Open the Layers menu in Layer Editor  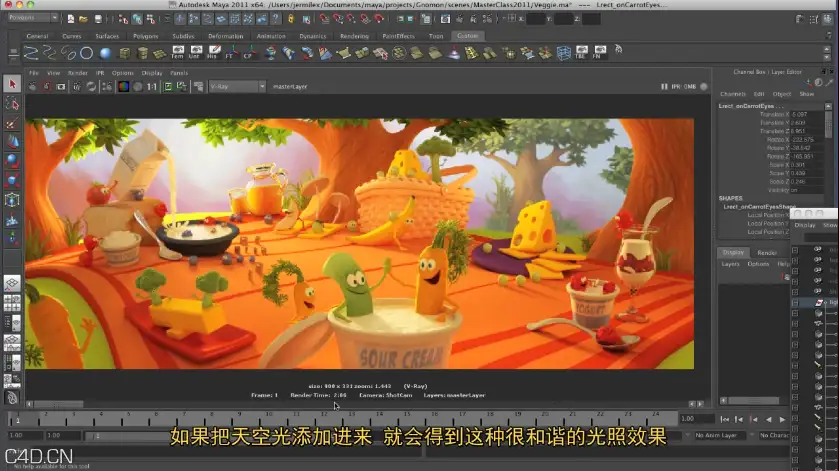(730, 264)
